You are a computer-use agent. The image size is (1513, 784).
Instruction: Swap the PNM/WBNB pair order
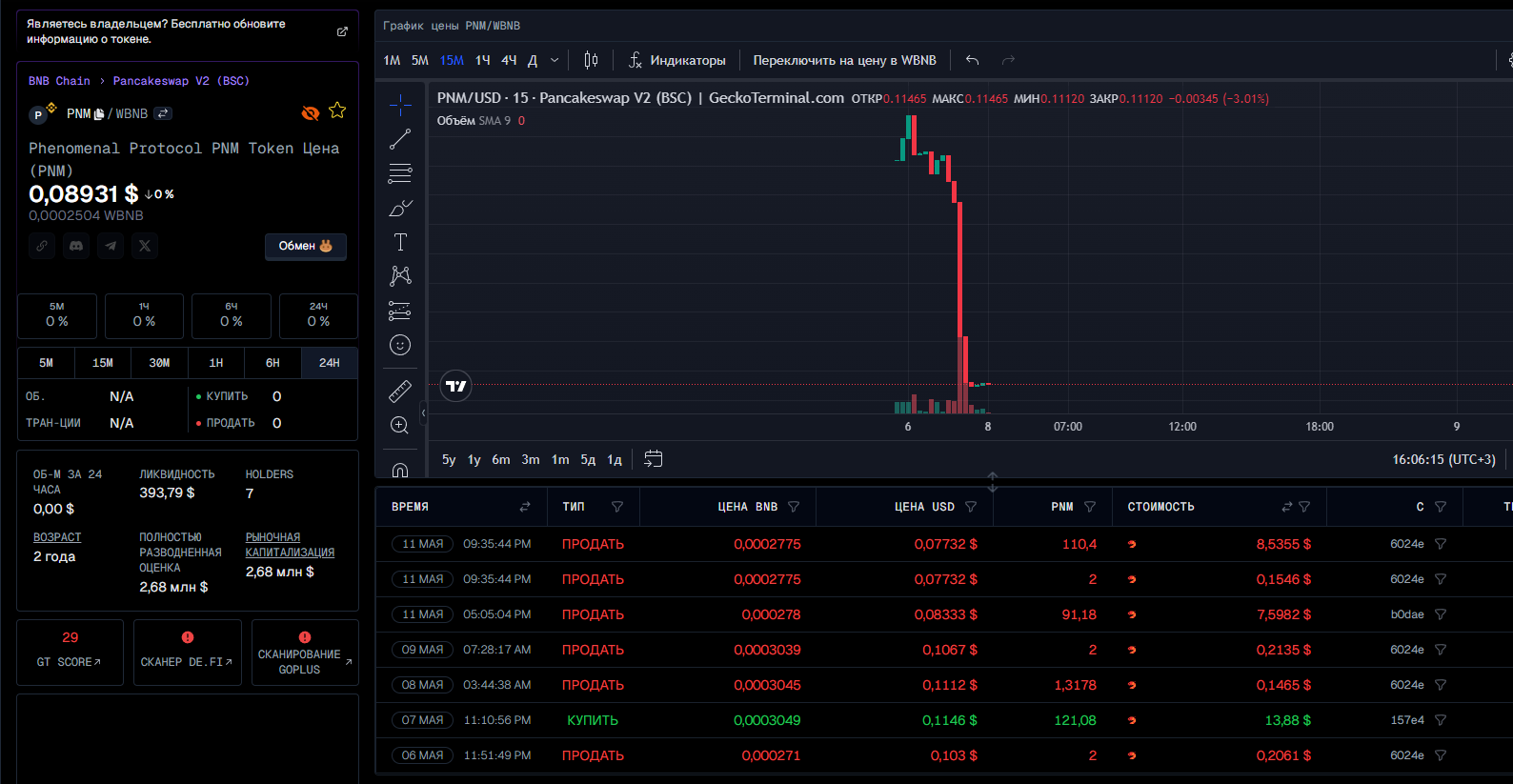(x=163, y=113)
